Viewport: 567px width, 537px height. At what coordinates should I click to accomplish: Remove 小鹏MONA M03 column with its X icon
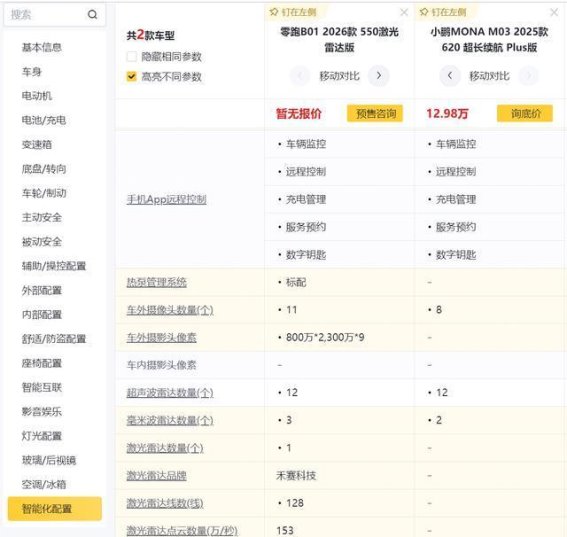click(x=554, y=12)
